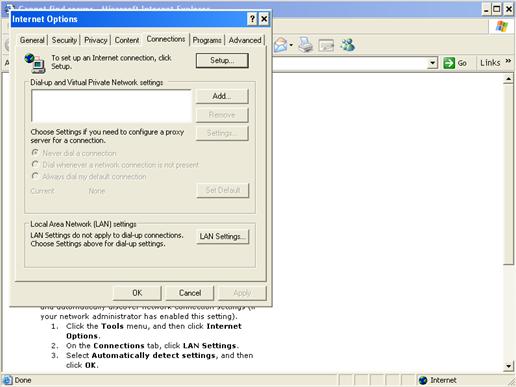The width and height of the screenshot is (516, 387).
Task: Click the Windows flag logo
Action: coord(502,26)
